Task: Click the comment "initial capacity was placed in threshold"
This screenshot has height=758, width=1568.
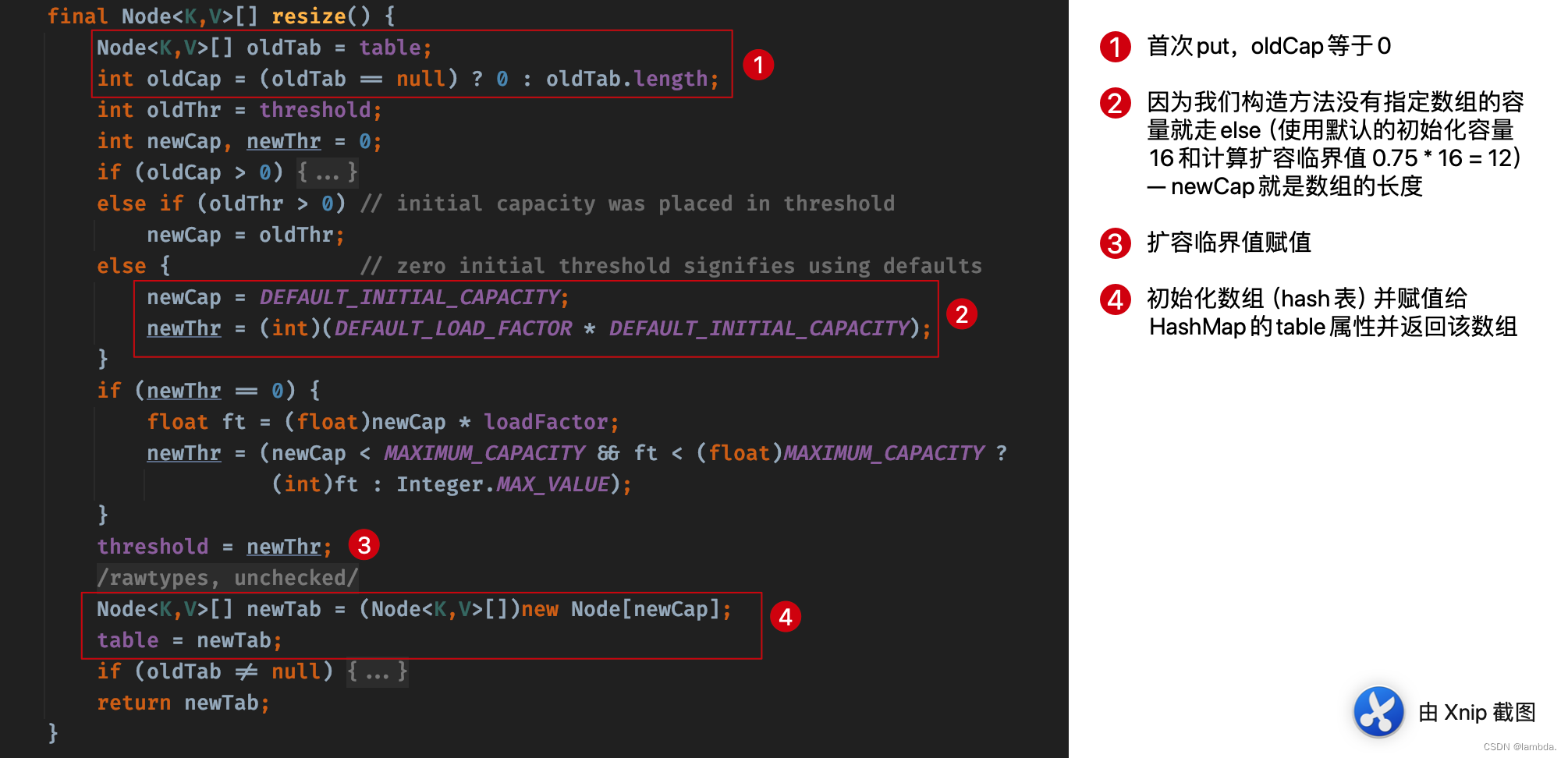Action: pos(646,204)
